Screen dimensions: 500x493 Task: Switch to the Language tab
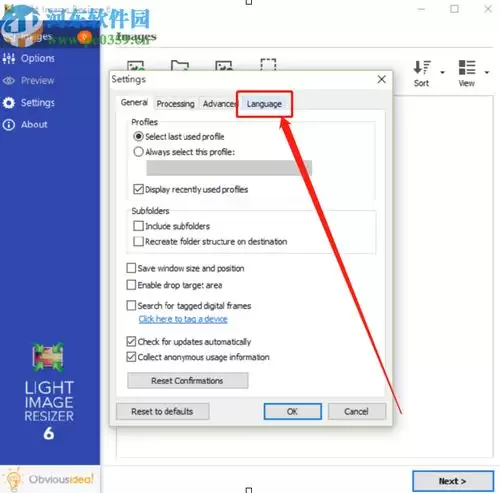tap(264, 104)
